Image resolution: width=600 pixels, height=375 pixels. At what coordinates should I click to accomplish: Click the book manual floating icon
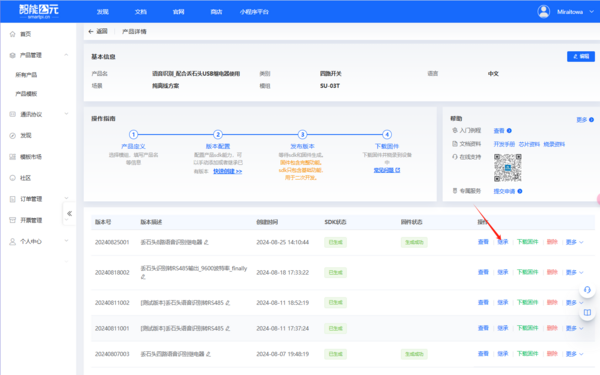(587, 312)
